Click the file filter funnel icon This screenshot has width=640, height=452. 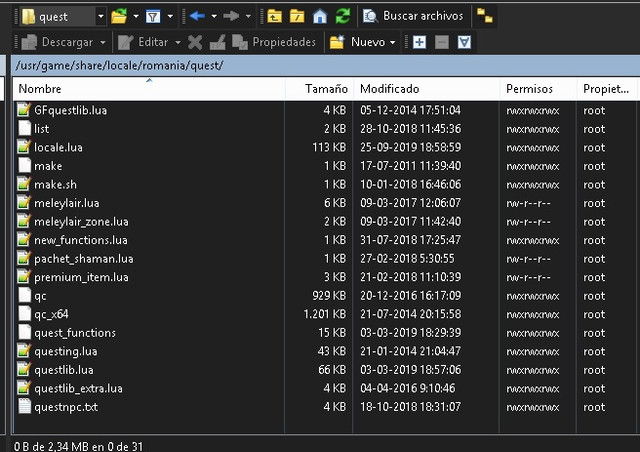[x=153, y=16]
